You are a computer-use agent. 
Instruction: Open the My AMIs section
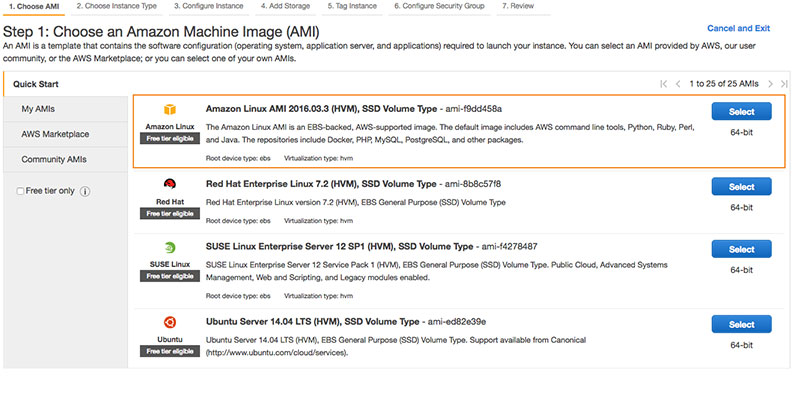[x=40, y=108]
